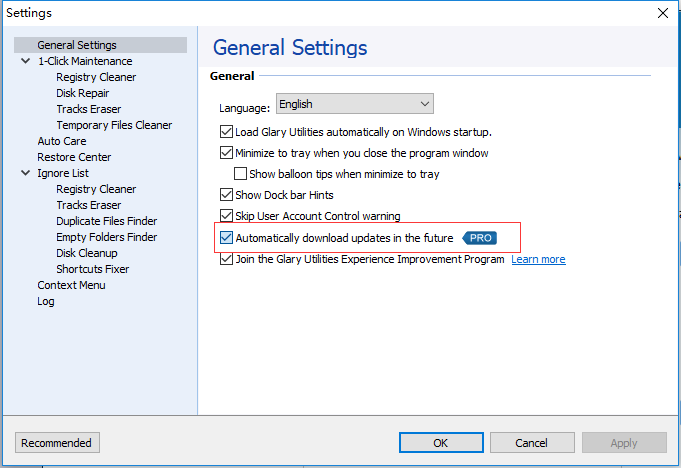Collapse the Ignore List tree node
Image resolution: width=681 pixels, height=468 pixels.
coord(24,173)
